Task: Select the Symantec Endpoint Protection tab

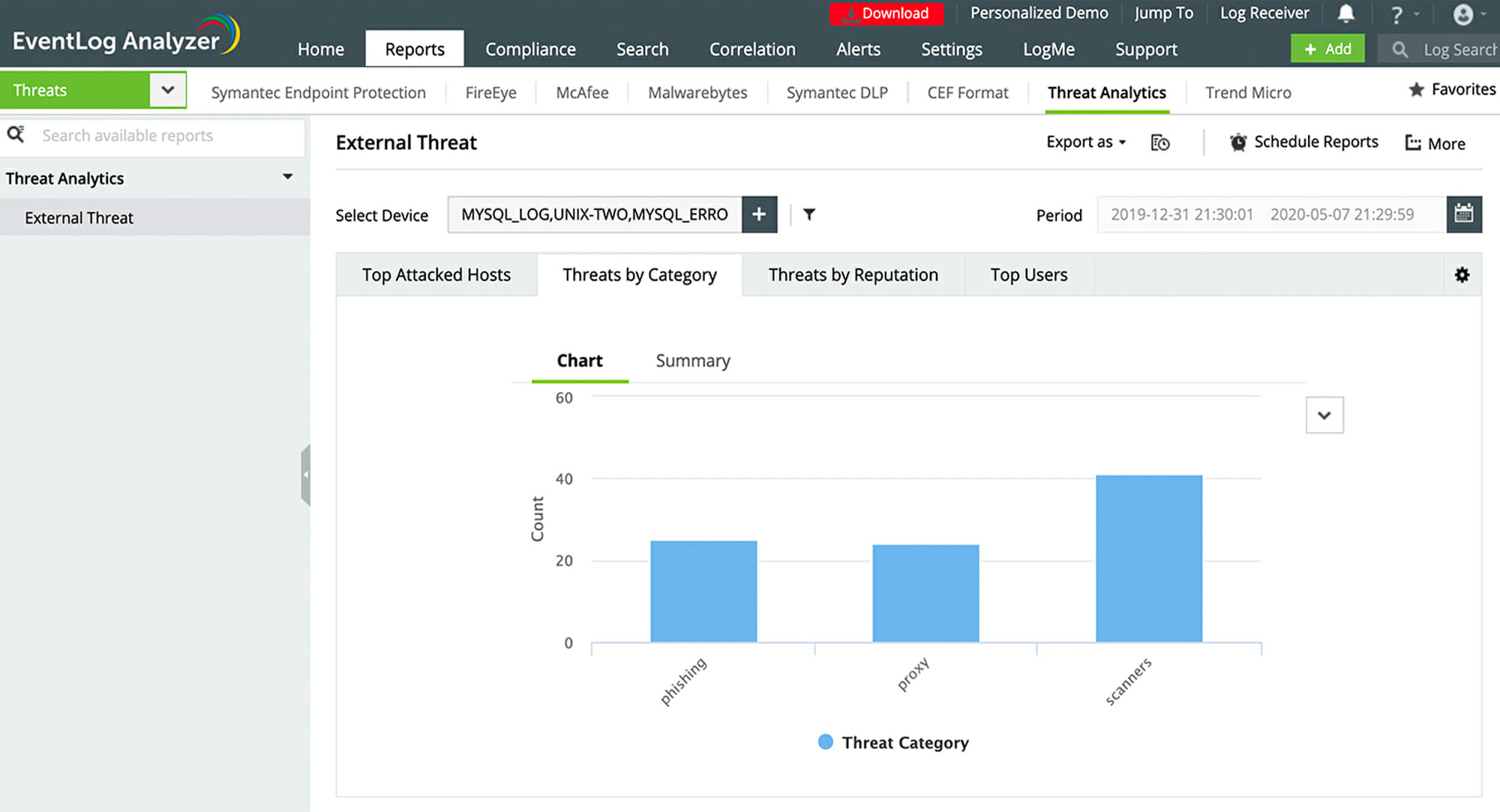Action: tap(318, 92)
